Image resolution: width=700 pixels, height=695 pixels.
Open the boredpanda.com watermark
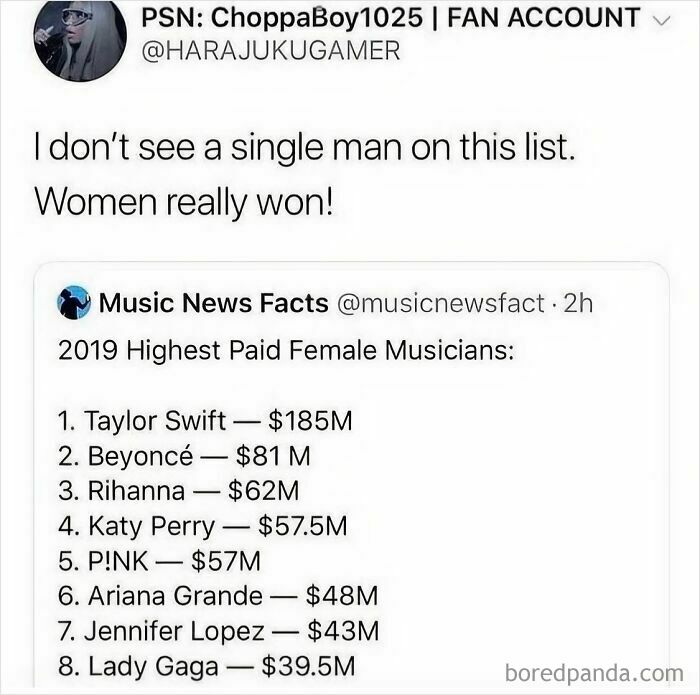coord(594,673)
